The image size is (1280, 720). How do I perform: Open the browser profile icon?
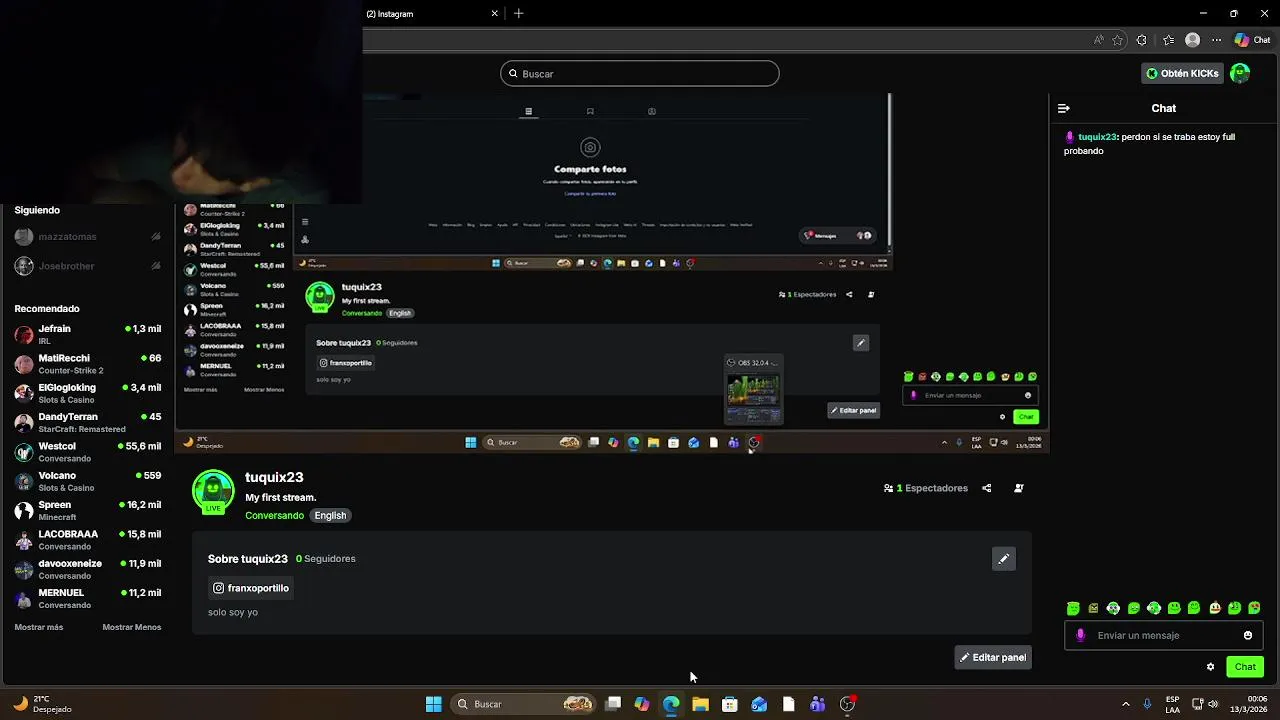pyautogui.click(x=1192, y=40)
